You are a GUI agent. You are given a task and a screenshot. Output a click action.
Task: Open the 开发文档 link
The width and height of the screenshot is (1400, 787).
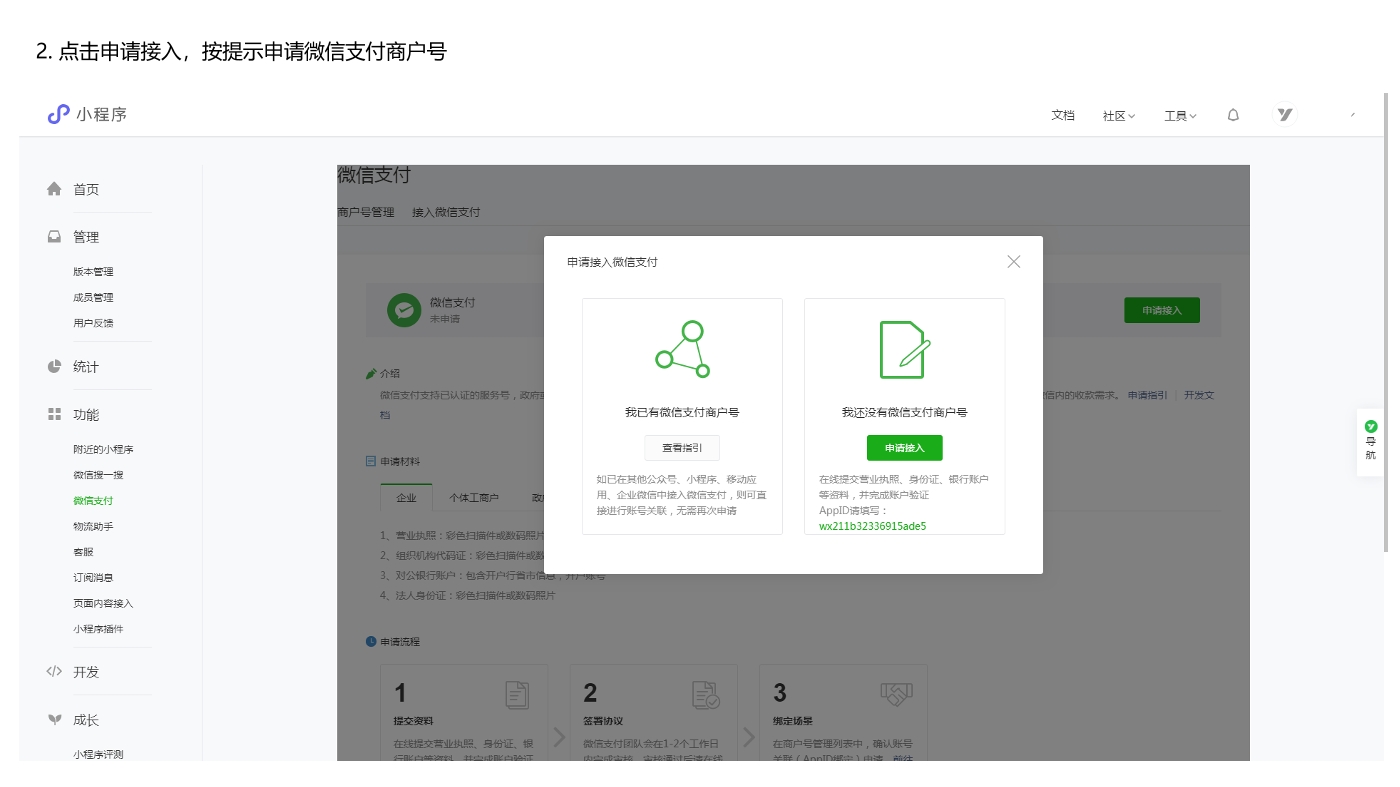click(x=1199, y=395)
